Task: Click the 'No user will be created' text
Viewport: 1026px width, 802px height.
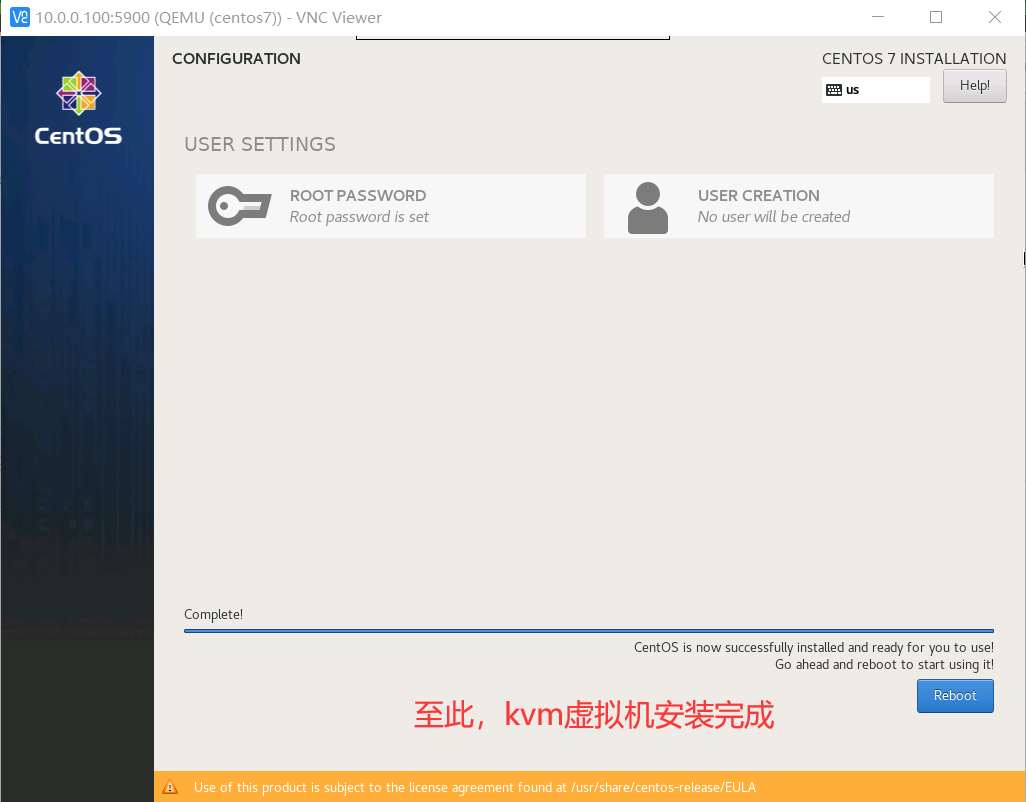Action: click(x=773, y=217)
